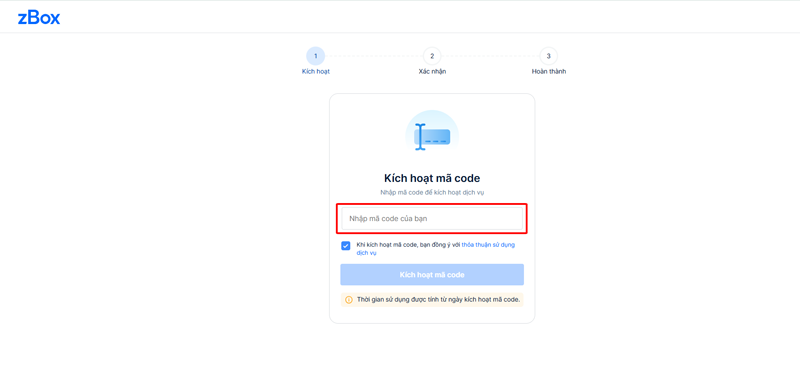800x385 pixels.
Task: Click the 'Kích hoạt' step label
Action: (316, 71)
